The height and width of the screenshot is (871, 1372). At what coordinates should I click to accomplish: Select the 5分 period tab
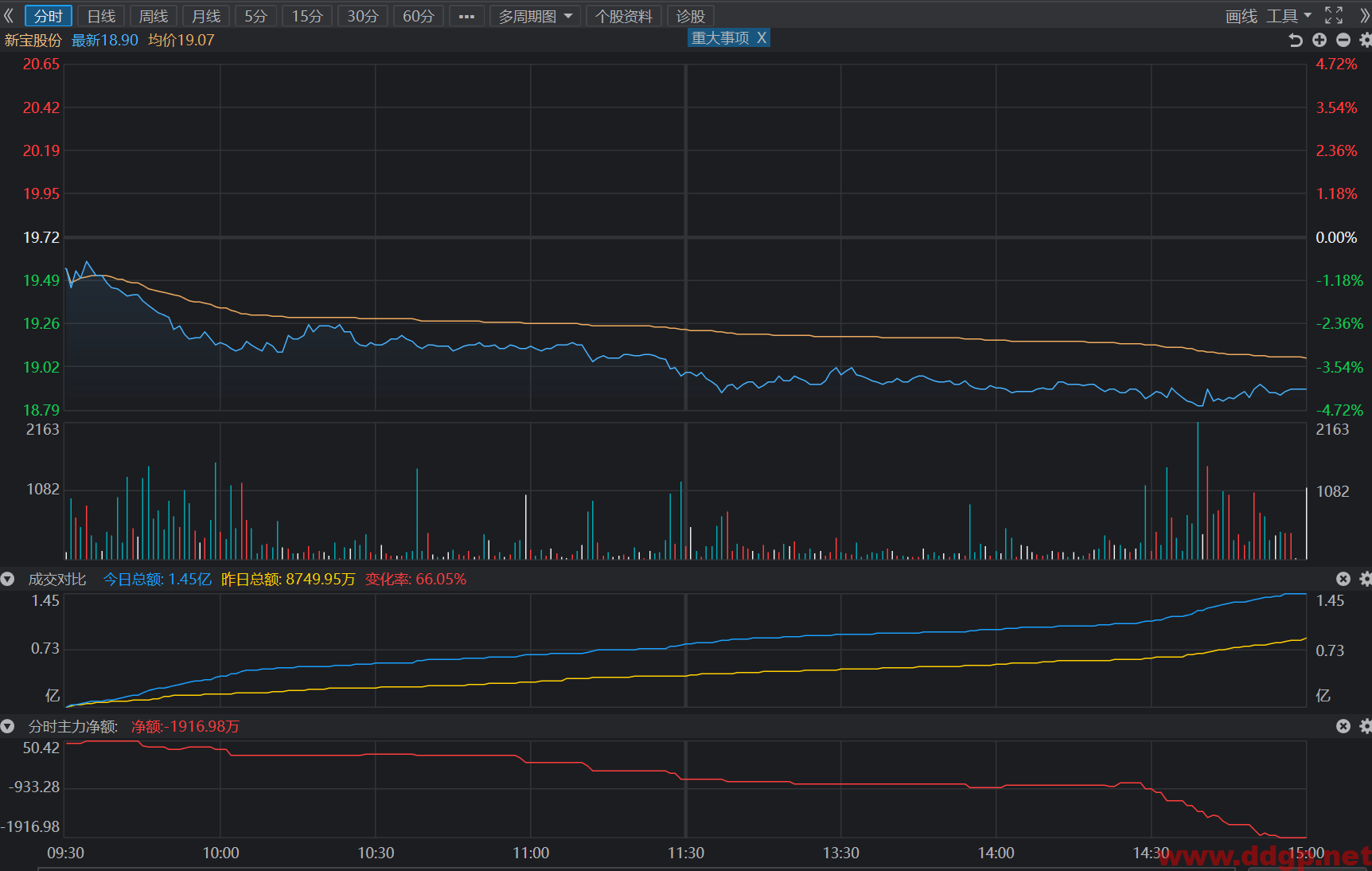coord(255,16)
